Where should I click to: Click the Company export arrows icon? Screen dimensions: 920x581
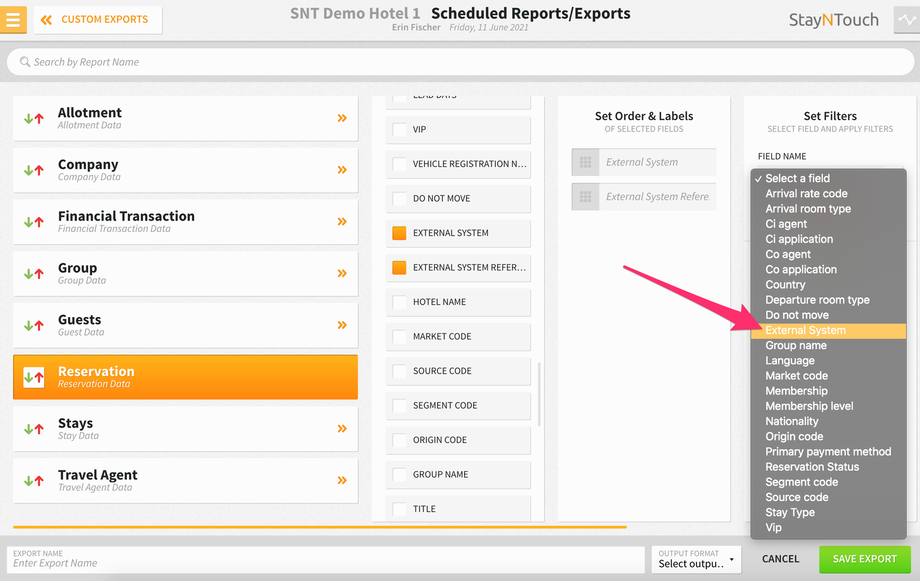[34, 170]
